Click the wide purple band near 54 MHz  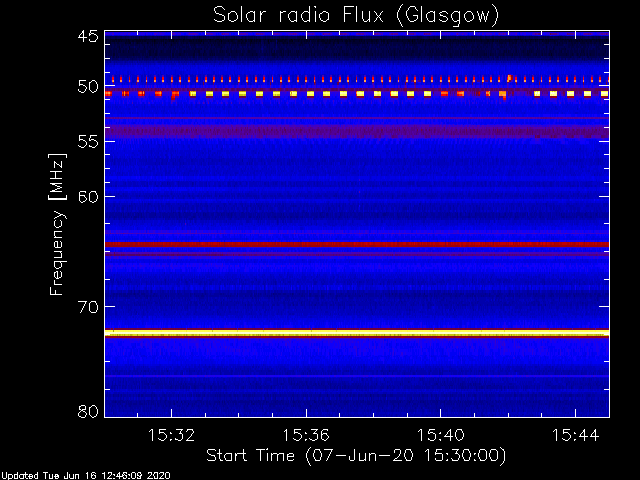coord(357,132)
